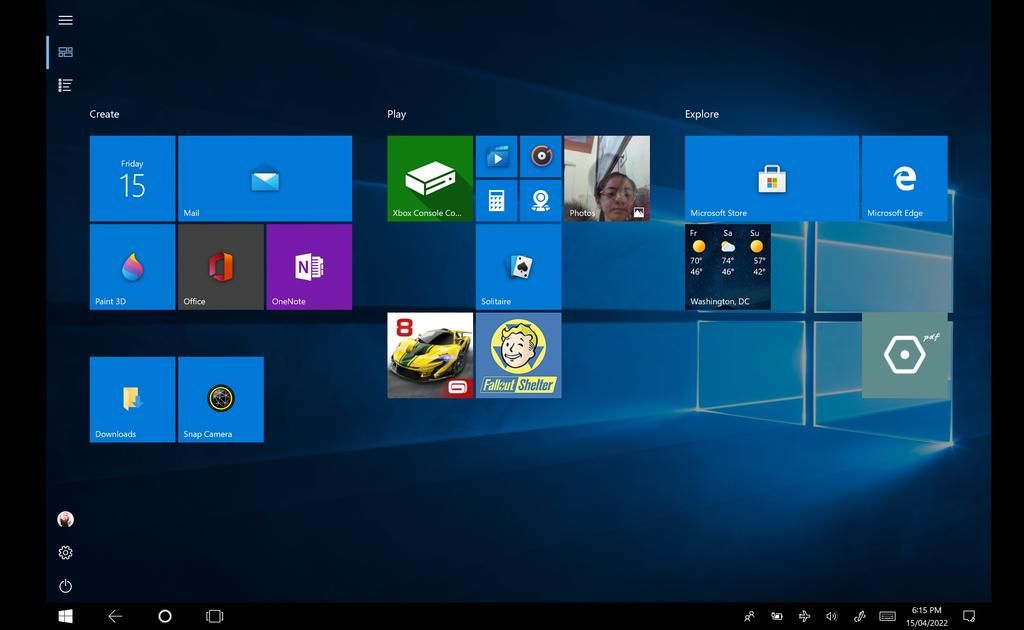Select the Create group header

point(104,114)
